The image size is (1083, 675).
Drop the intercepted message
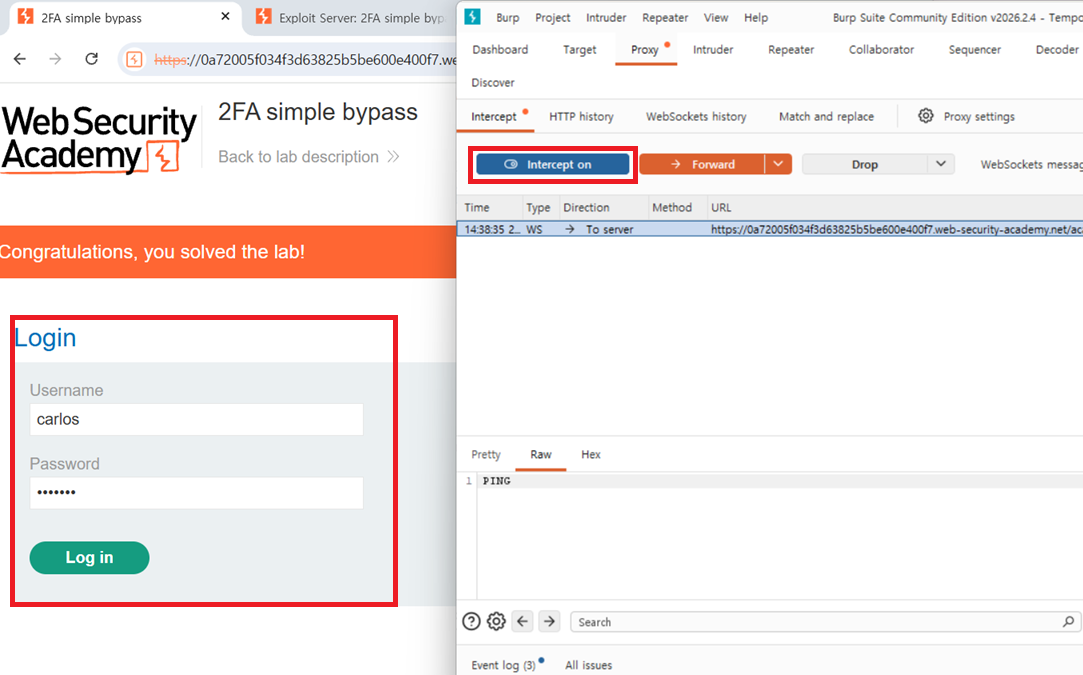pos(864,164)
